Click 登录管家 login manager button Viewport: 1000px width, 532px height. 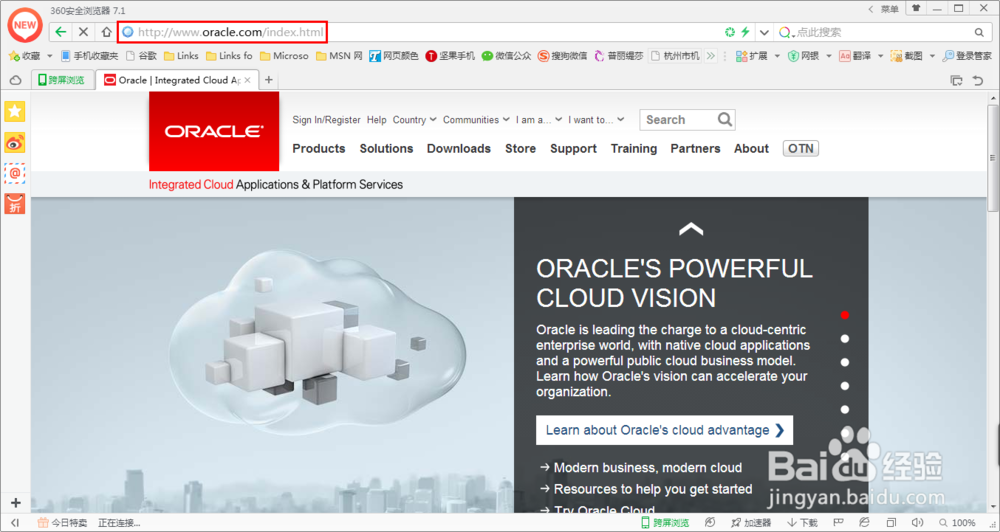pyautogui.click(x=967, y=56)
